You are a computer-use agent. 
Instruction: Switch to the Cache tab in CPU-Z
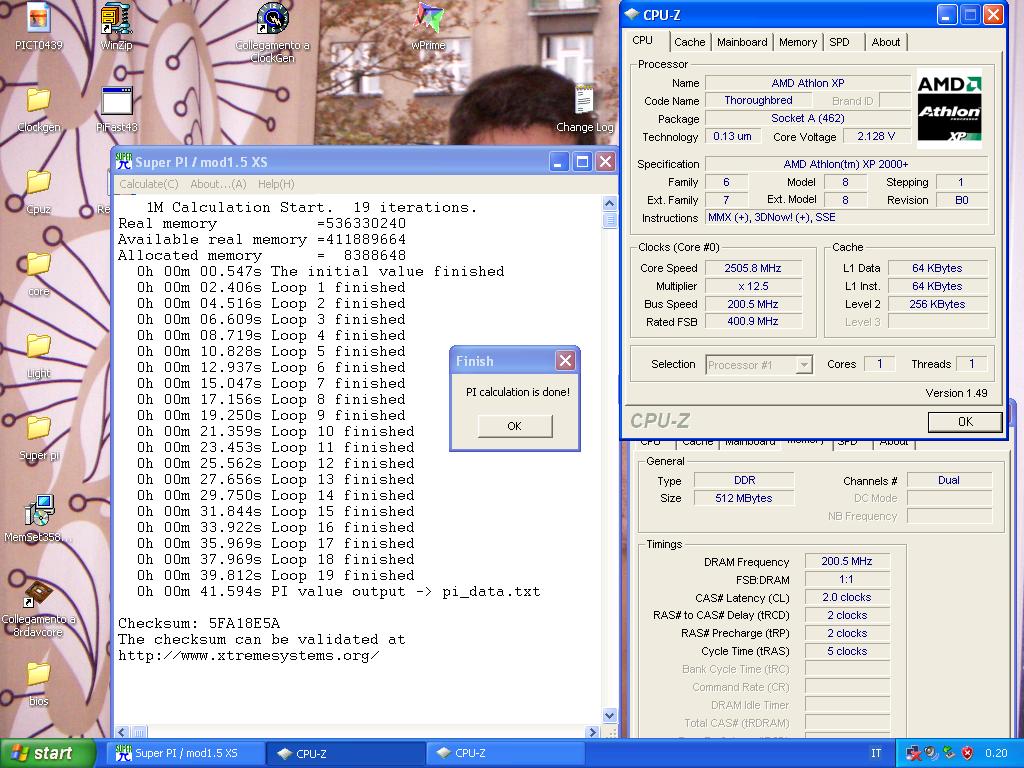(x=690, y=42)
